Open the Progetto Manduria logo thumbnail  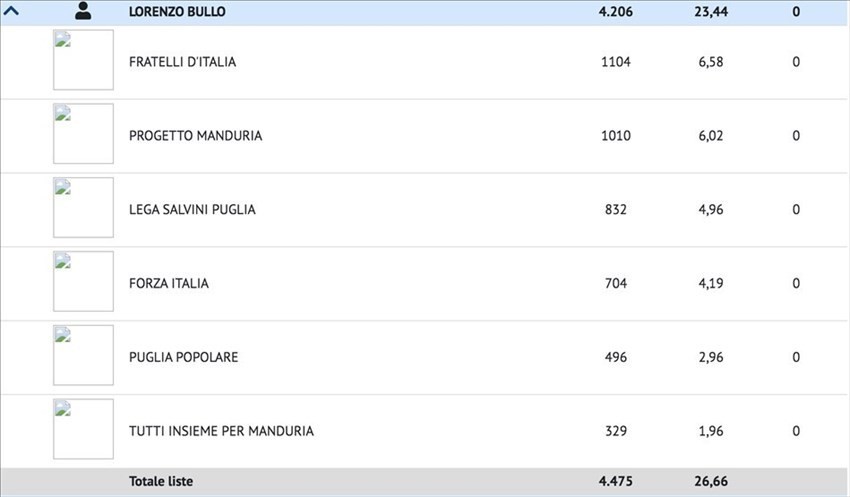click(x=83, y=133)
